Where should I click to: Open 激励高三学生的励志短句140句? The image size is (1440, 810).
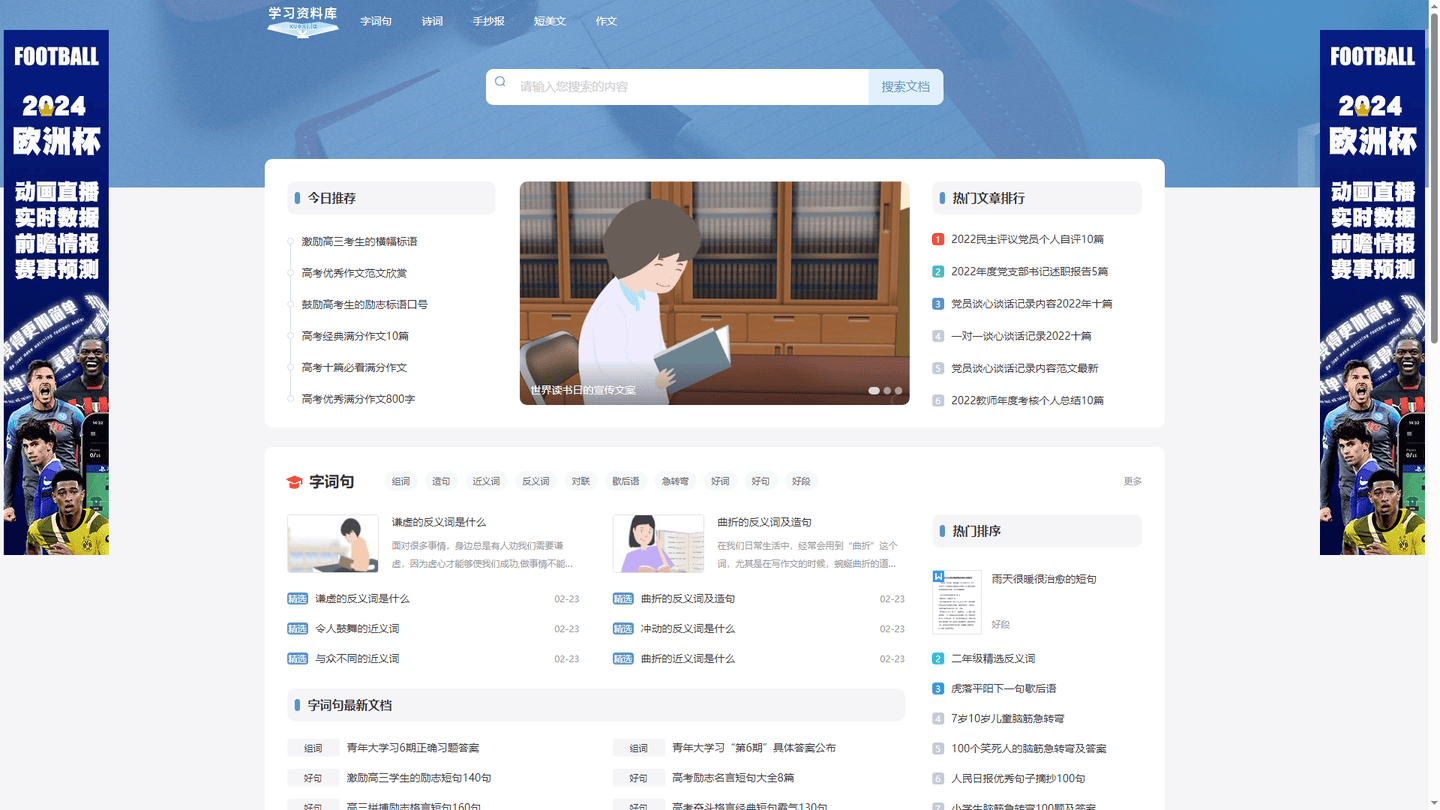(419, 778)
